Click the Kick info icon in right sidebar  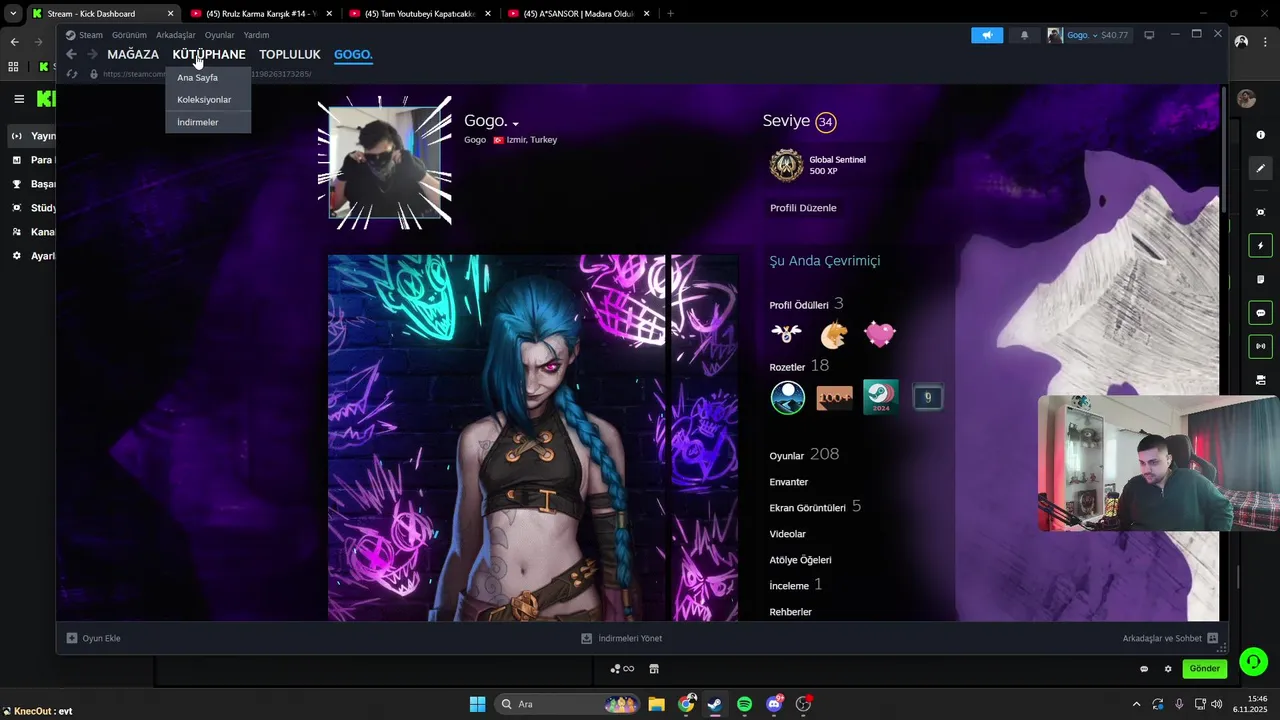point(1260,135)
